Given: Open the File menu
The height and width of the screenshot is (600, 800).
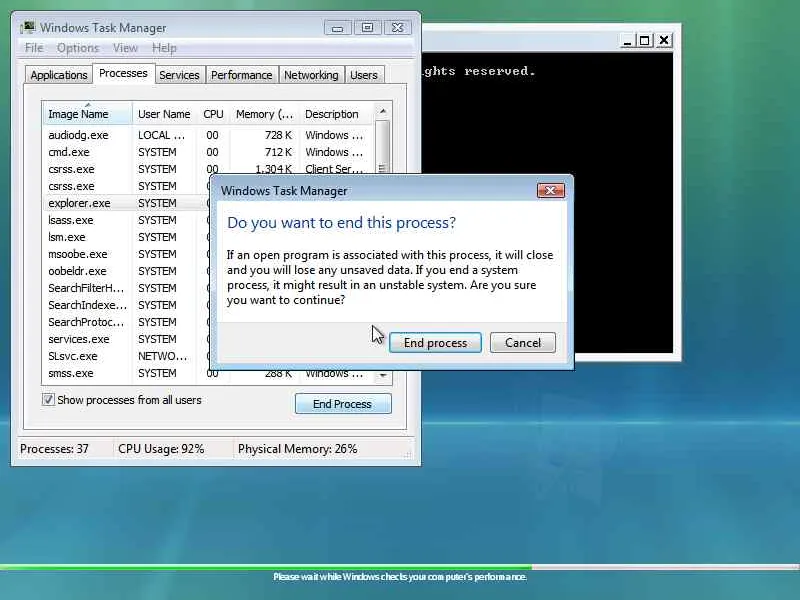Looking at the screenshot, I should point(34,48).
